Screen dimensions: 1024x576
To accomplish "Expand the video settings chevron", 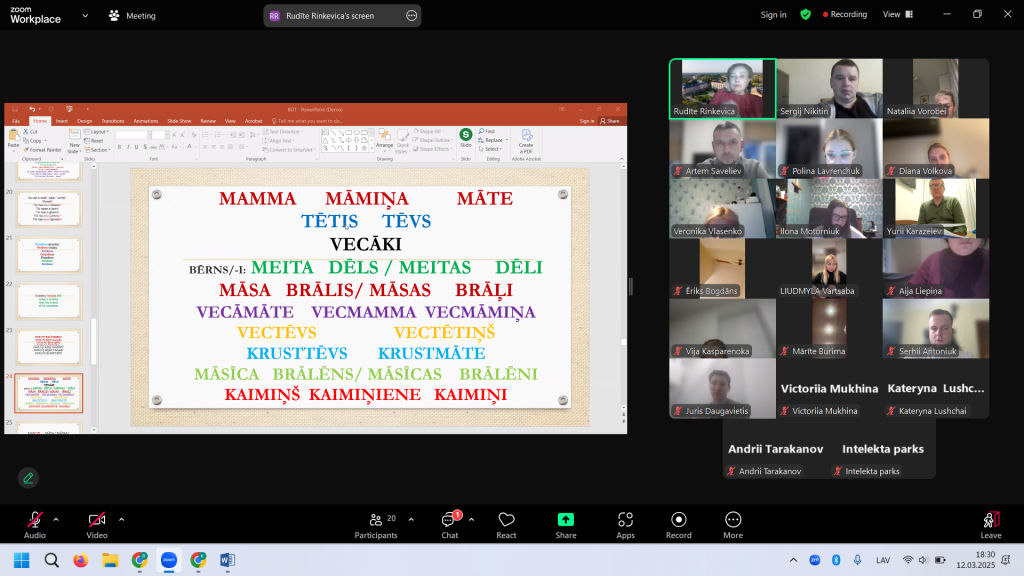I will click(122, 519).
